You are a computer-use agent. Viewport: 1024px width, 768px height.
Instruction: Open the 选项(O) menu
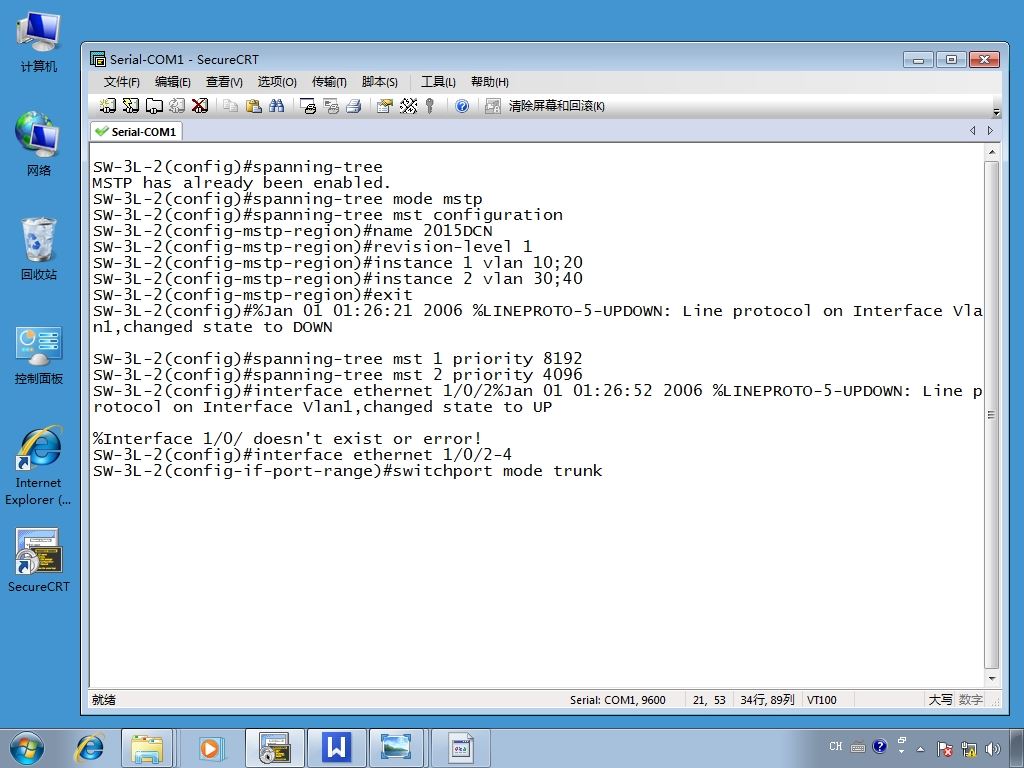[x=277, y=82]
